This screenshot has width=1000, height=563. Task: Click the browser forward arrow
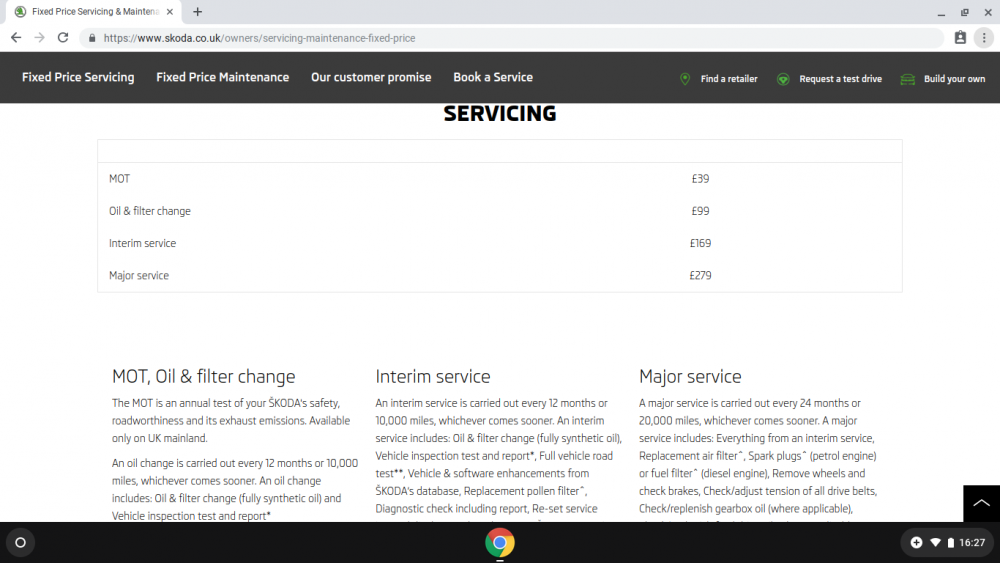click(40, 38)
